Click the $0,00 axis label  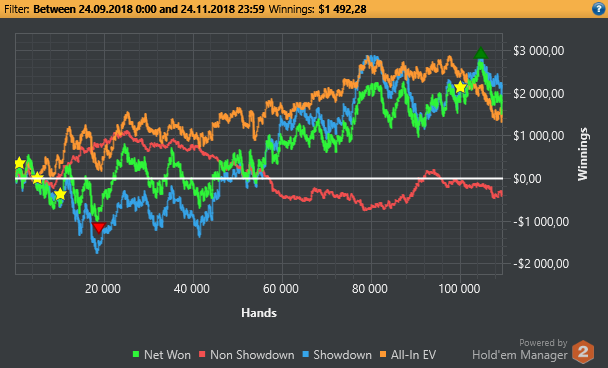pyautogui.click(x=527, y=179)
